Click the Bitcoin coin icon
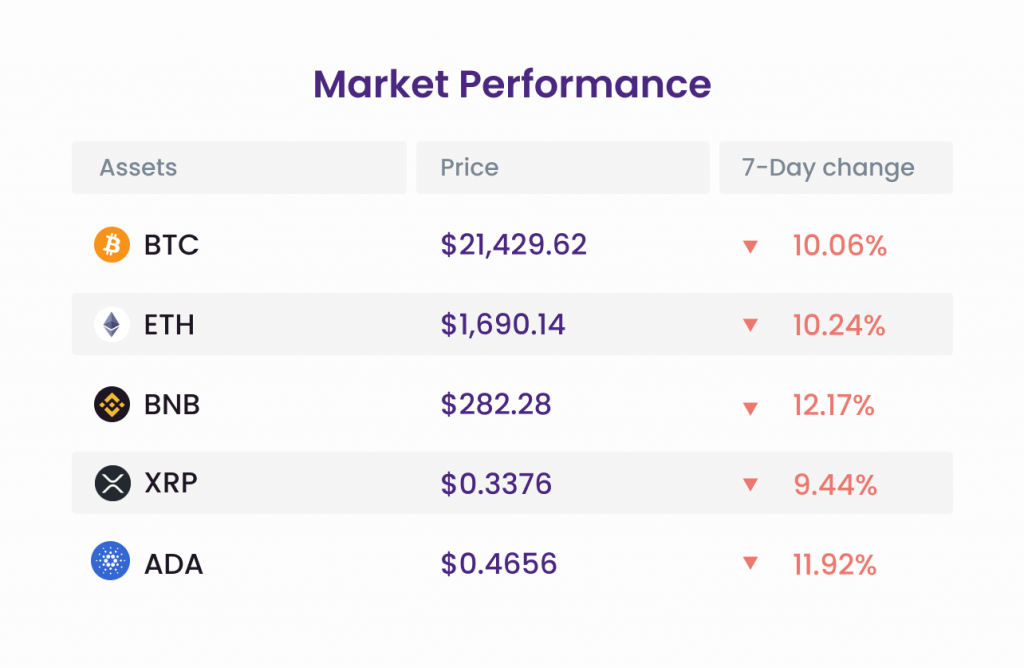 point(112,245)
